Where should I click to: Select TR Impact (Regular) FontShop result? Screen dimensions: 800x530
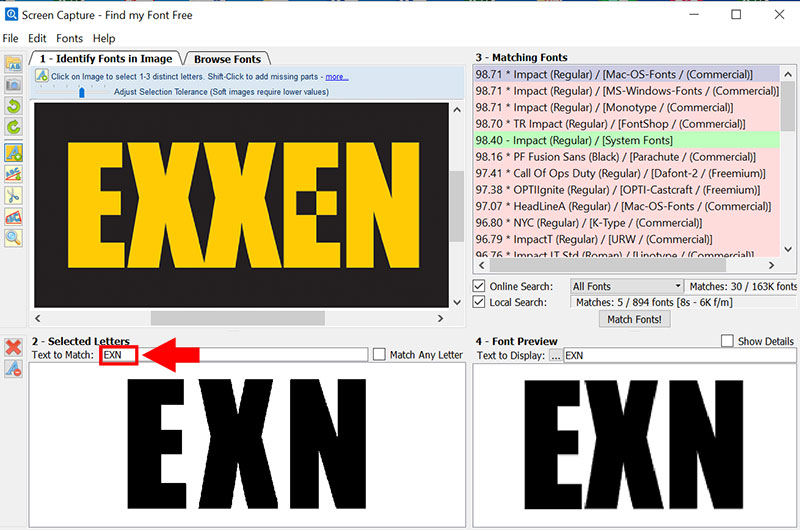(627, 123)
